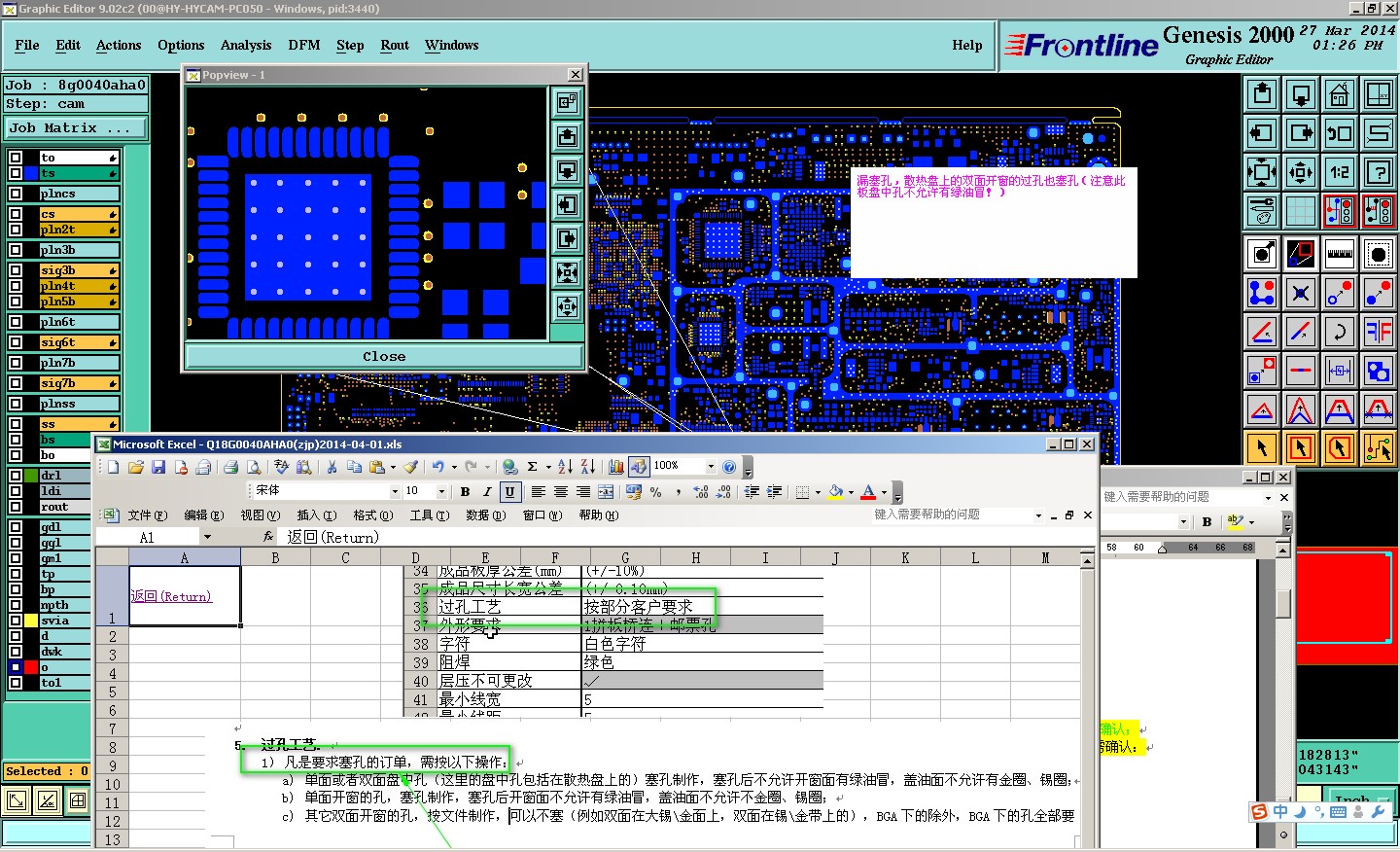Click the Cut scissors icon in Excel
Screen dimensions: 1400x852
click(x=332, y=467)
